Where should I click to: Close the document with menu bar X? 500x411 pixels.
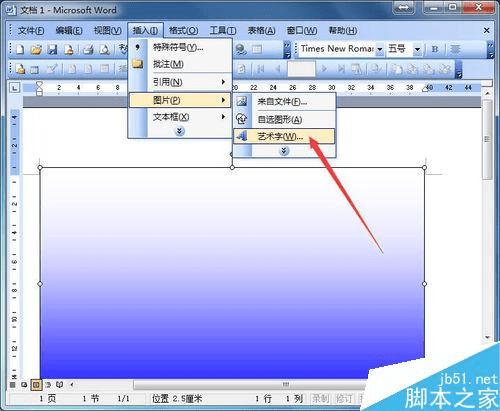[x=487, y=30]
